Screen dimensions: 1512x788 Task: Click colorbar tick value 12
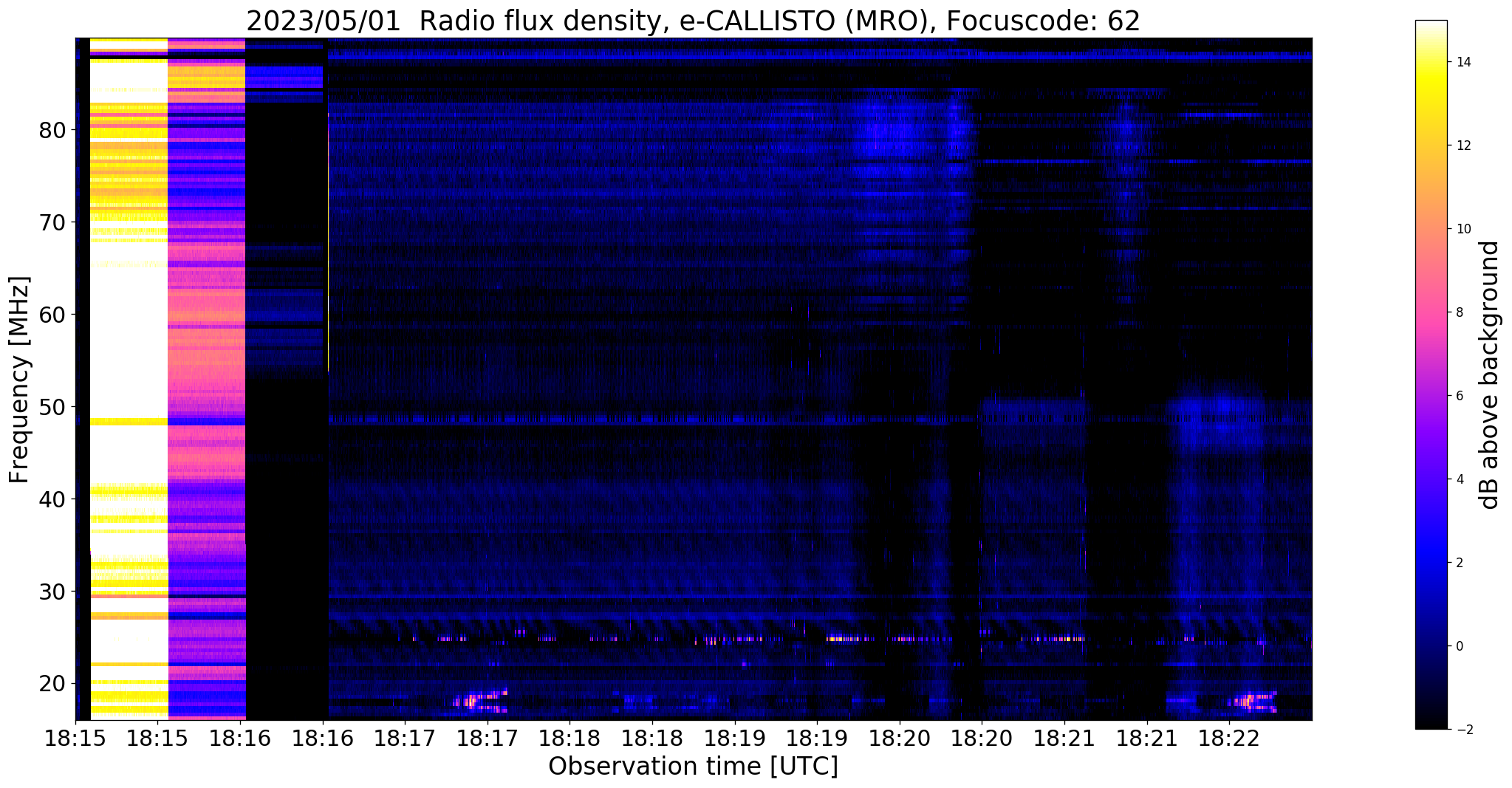pos(1463,145)
